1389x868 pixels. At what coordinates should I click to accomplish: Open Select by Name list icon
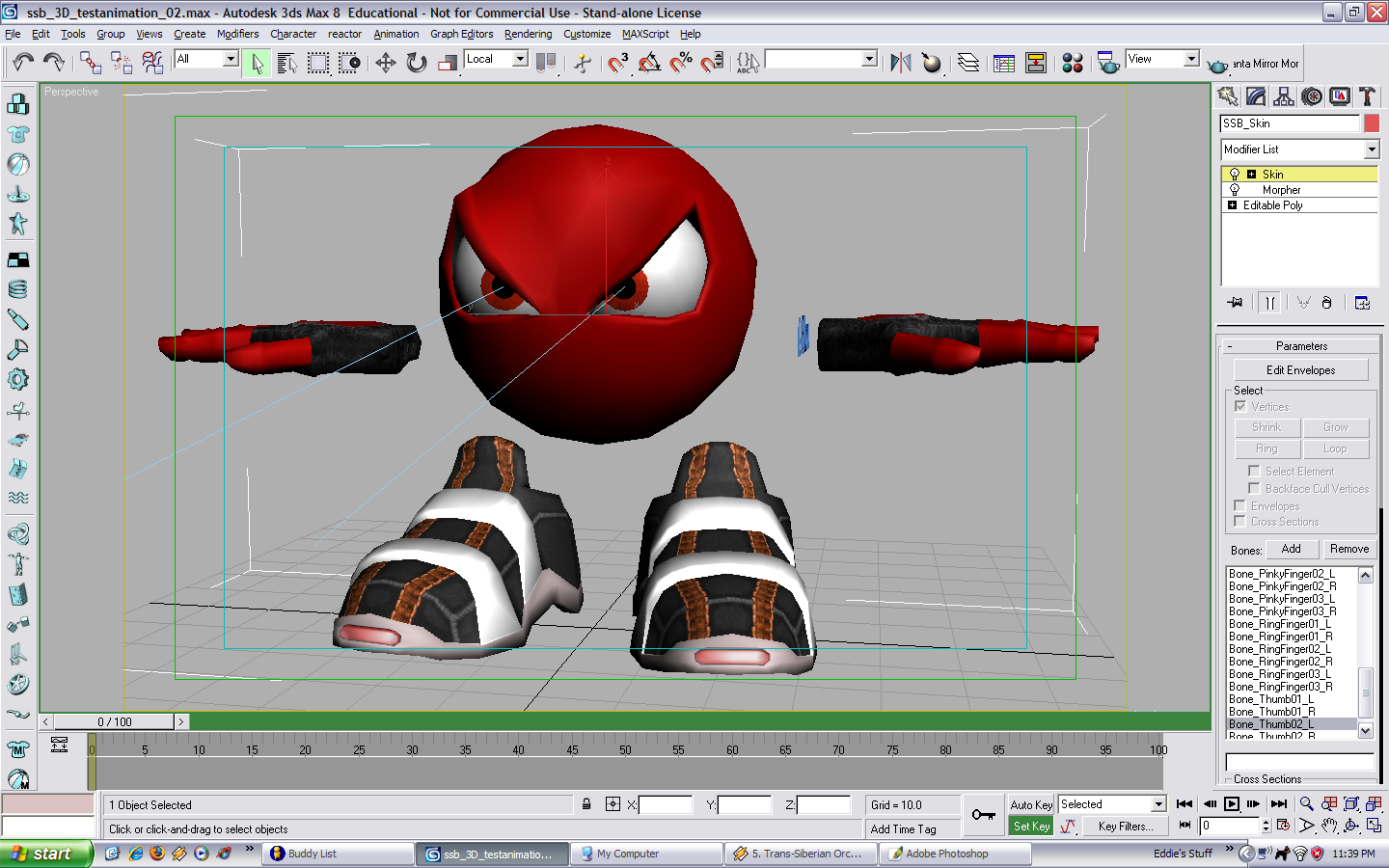[286, 63]
